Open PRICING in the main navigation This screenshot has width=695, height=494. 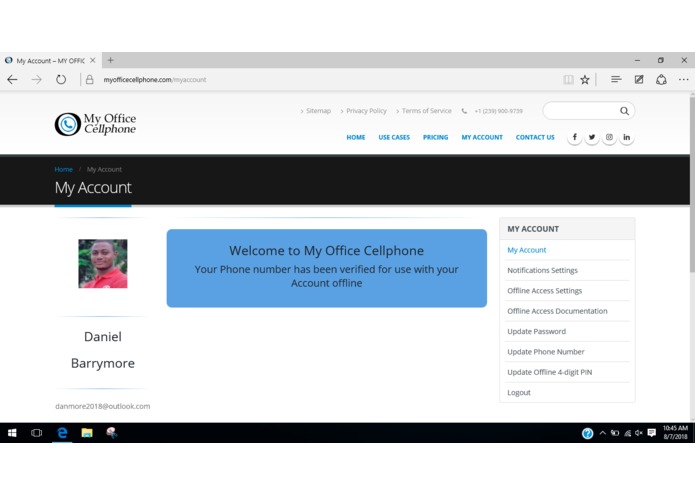tap(435, 137)
